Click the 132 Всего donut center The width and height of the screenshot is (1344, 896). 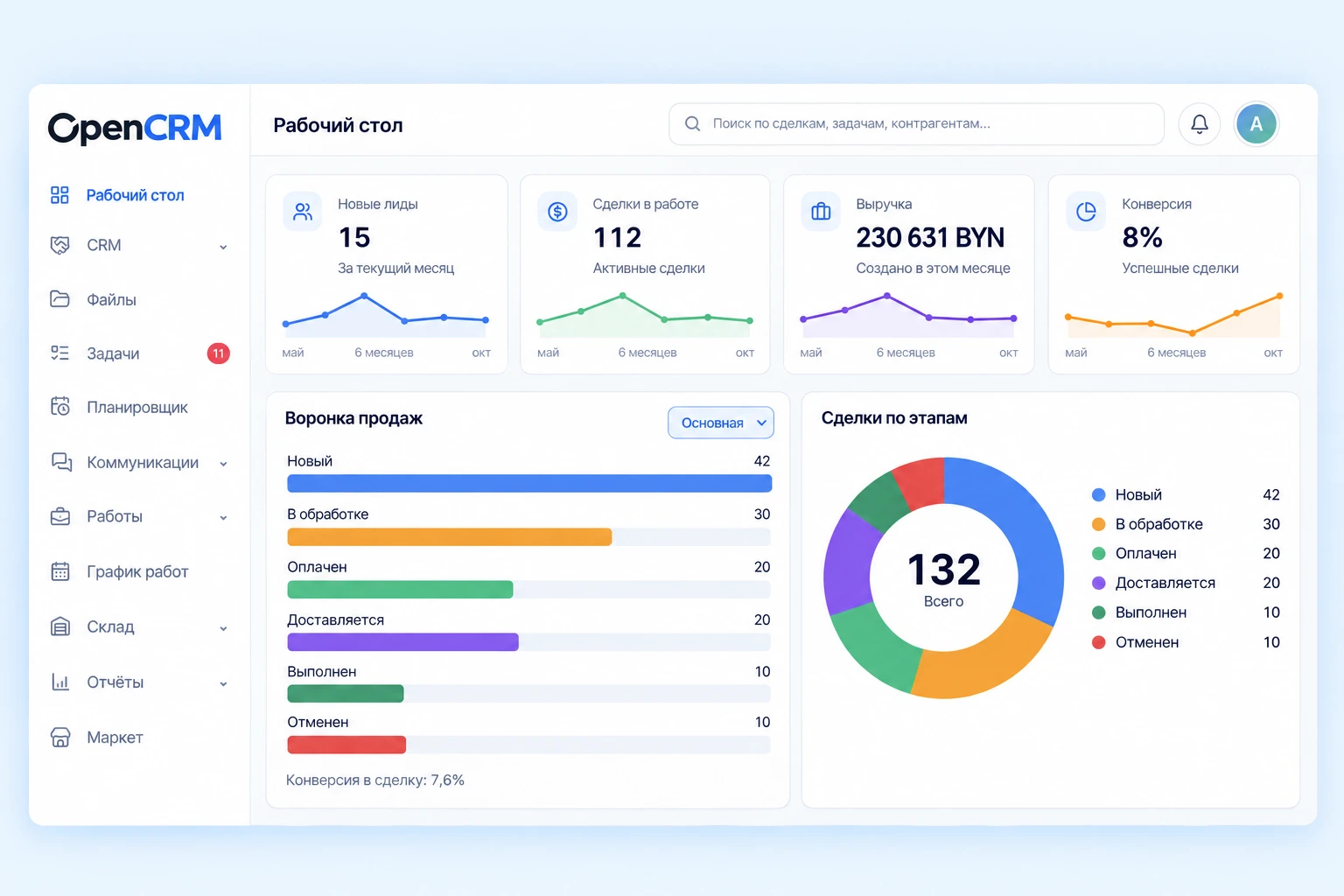point(943,578)
